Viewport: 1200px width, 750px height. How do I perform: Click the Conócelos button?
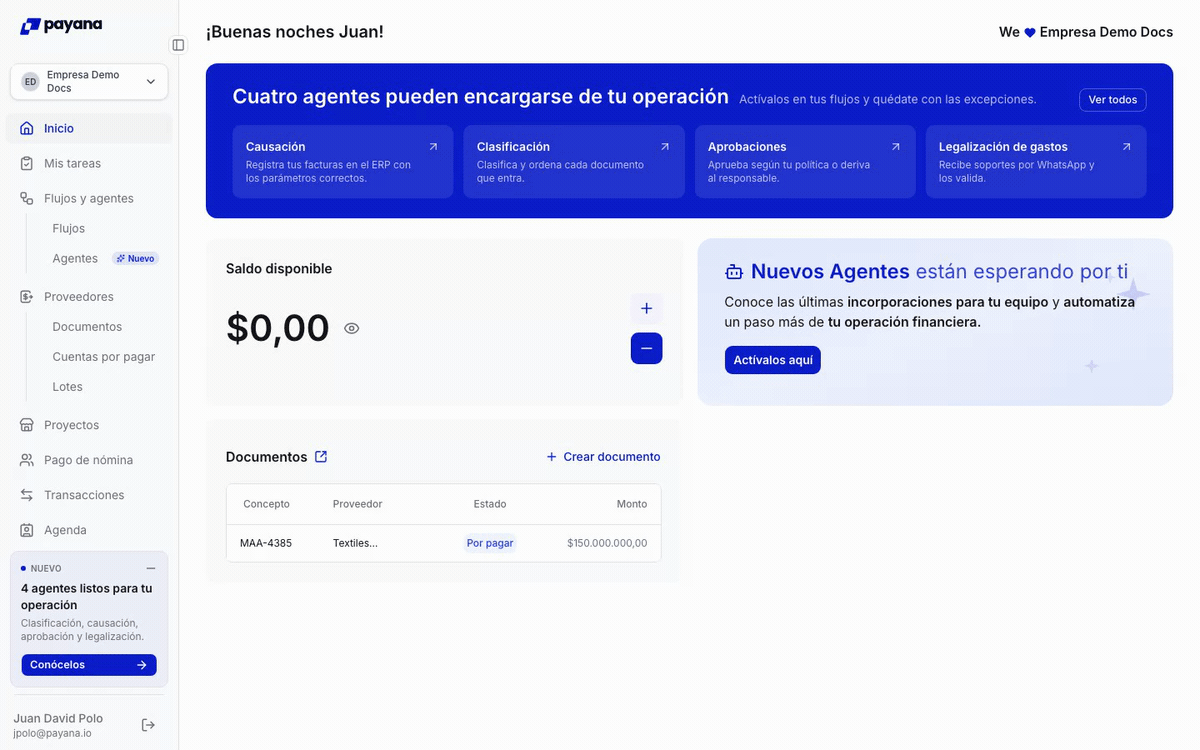click(x=89, y=665)
